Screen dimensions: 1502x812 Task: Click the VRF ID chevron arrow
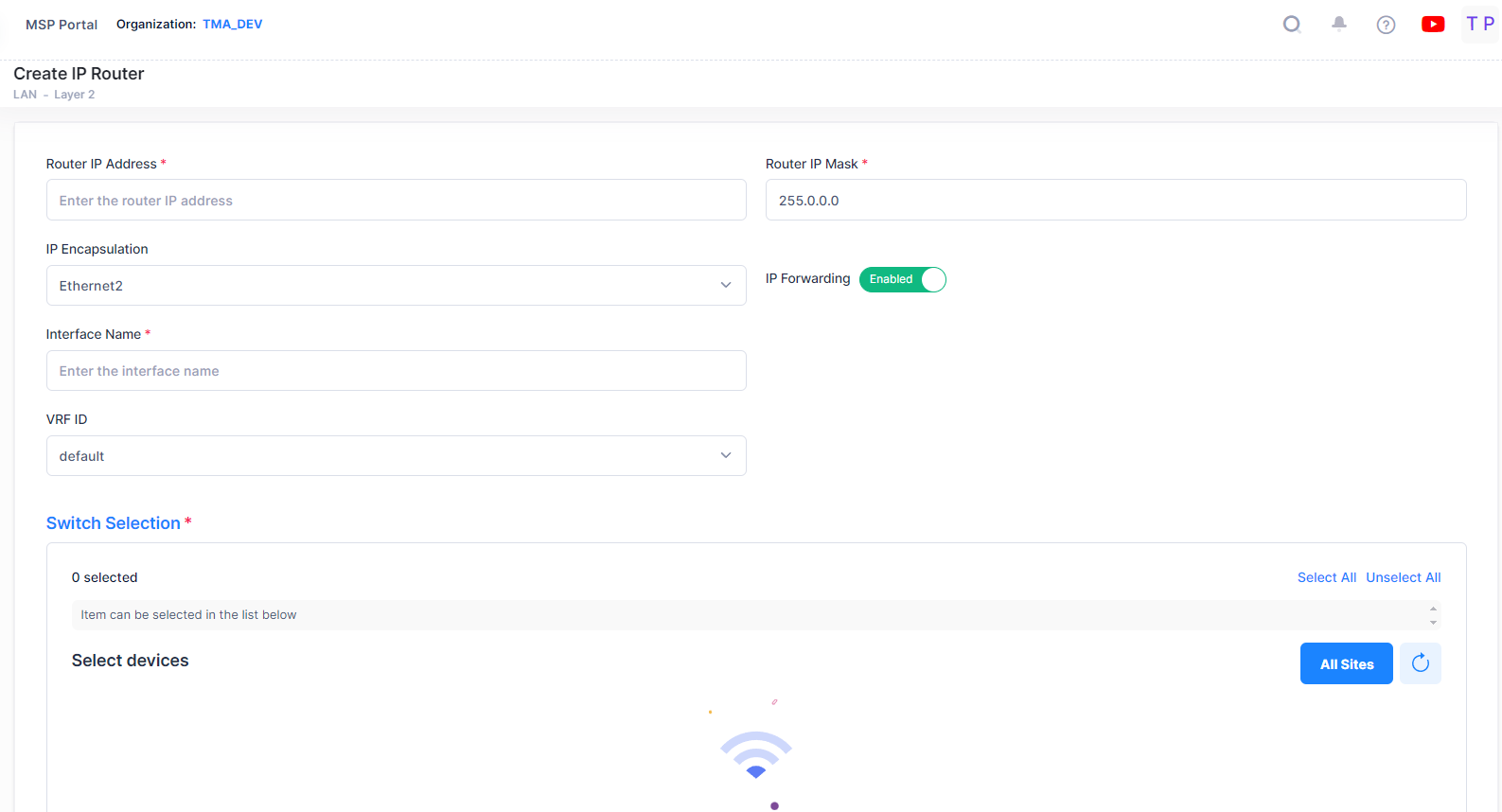[726, 455]
